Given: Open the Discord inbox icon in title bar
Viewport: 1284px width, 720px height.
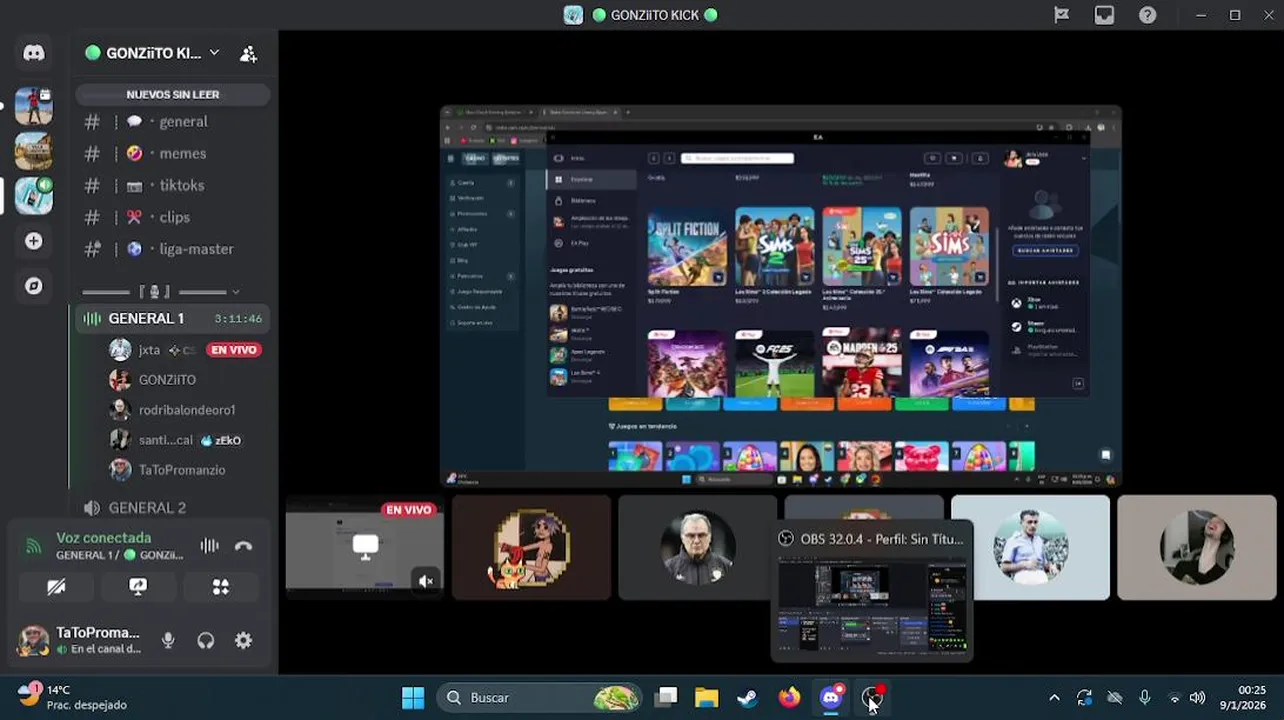Looking at the screenshot, I should [1104, 15].
